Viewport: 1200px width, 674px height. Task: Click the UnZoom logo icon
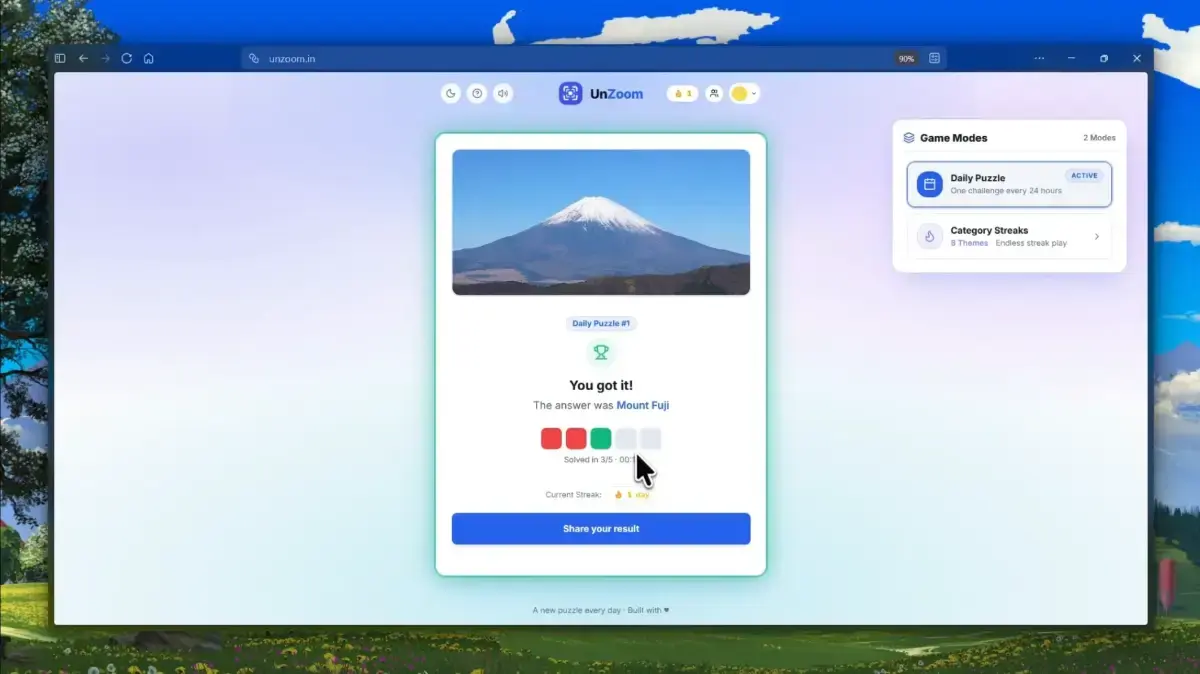pyautogui.click(x=570, y=94)
